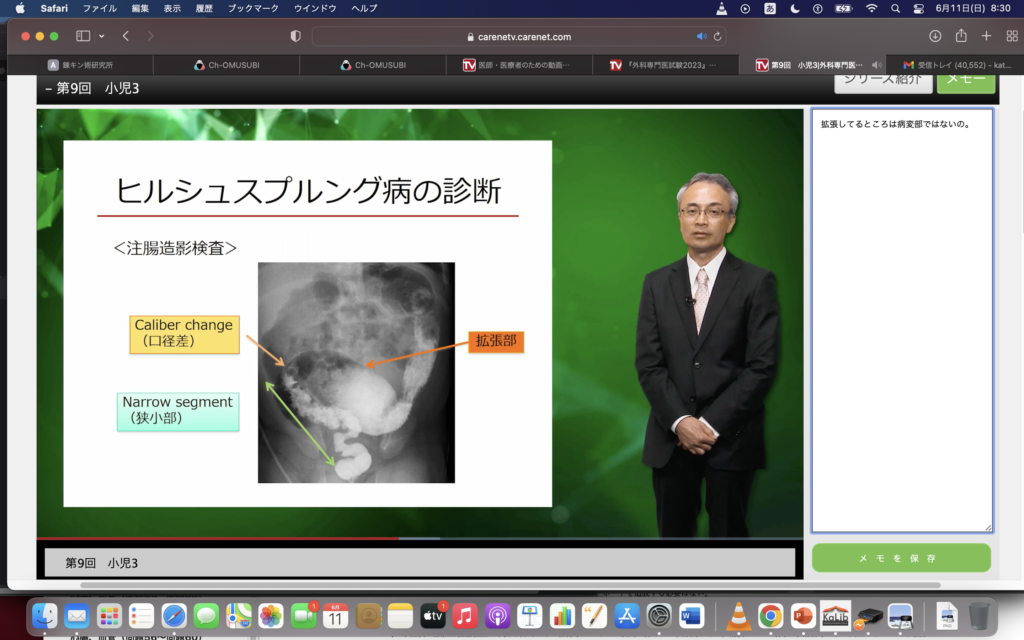Switch to the Gmail 受信トレイ tab
The image size is (1024, 640).
pos(955,65)
